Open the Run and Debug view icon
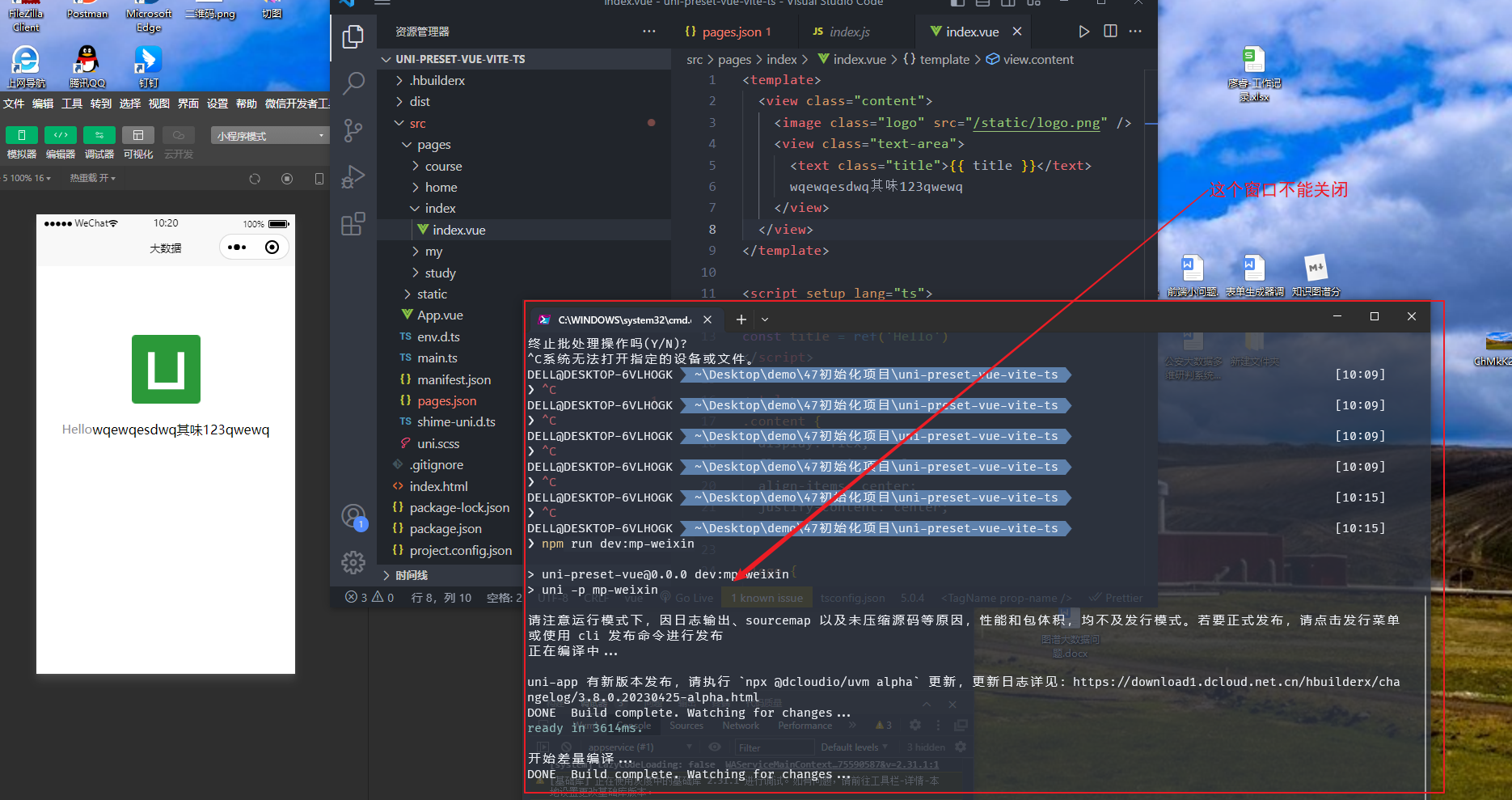Viewport: 1512px width, 800px height. pos(353,177)
